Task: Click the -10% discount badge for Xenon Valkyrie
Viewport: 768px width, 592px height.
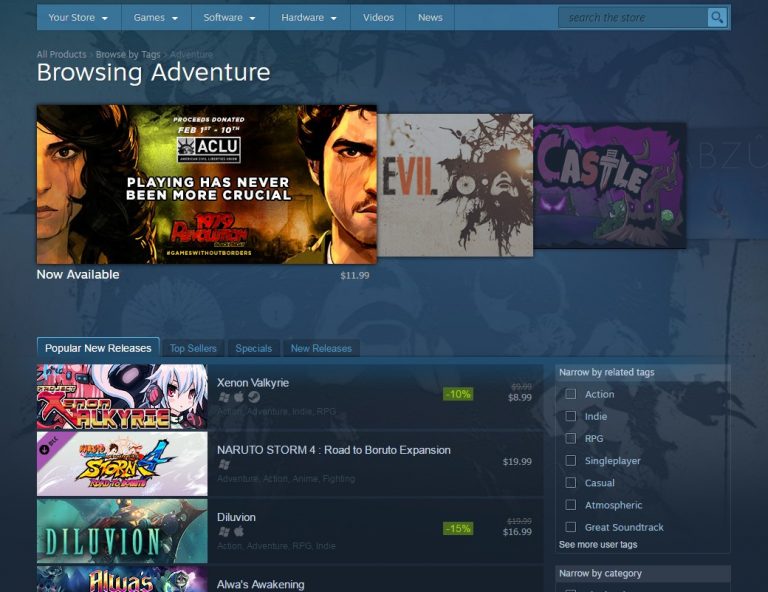Action: (458, 394)
